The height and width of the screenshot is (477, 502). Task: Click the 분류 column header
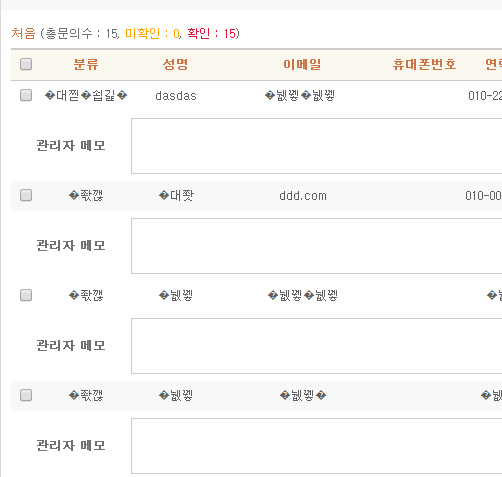tap(86, 64)
